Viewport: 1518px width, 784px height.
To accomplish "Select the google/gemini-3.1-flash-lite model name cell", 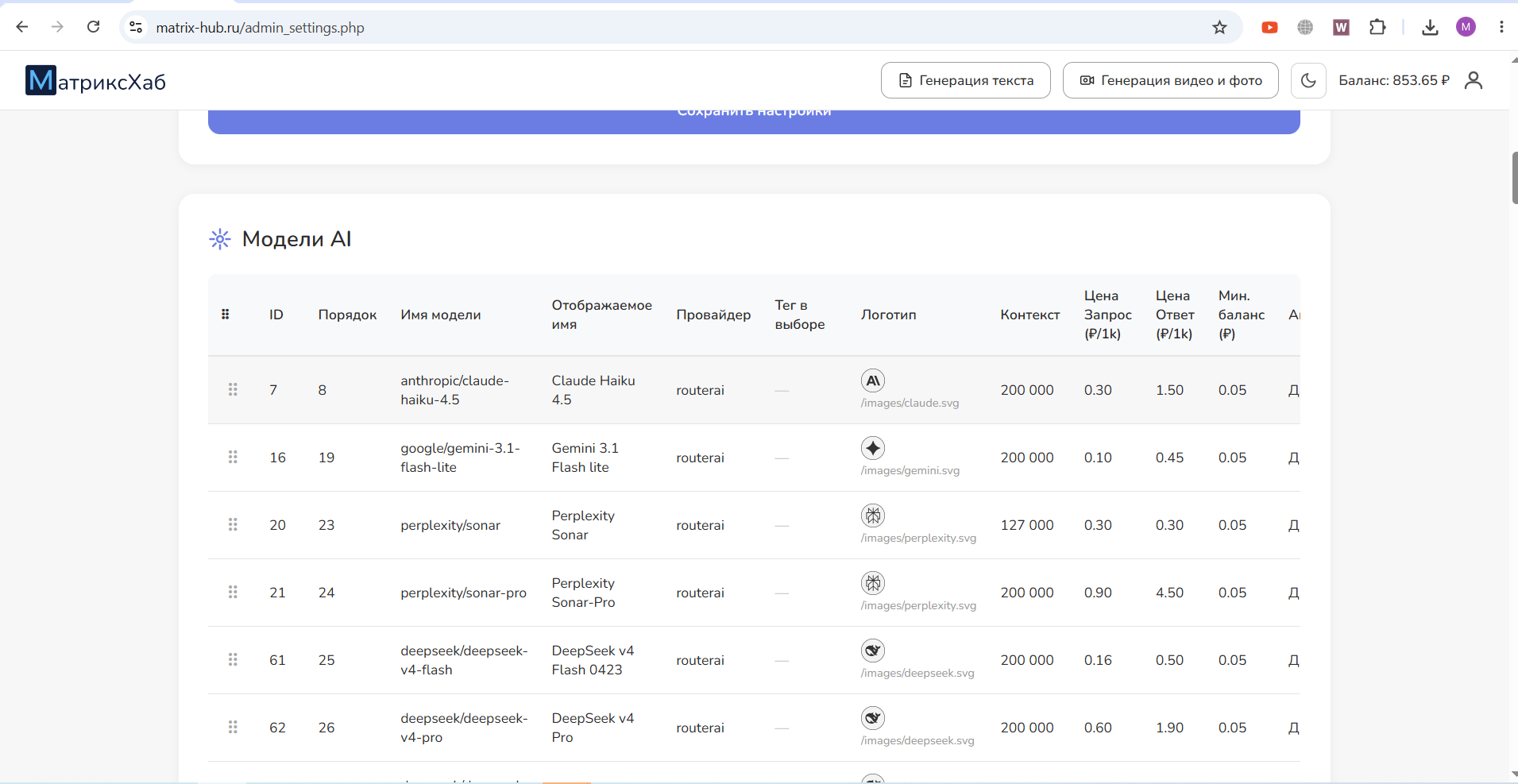I will click(460, 458).
